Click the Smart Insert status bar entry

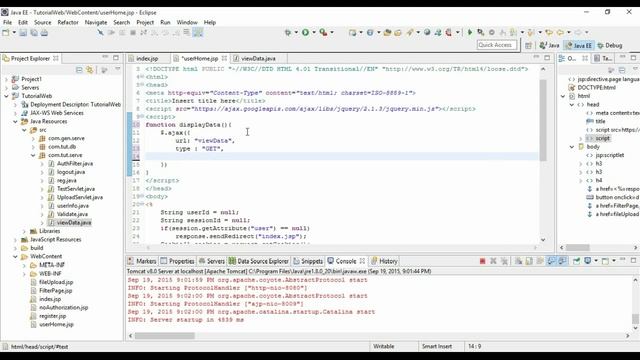(x=437, y=346)
